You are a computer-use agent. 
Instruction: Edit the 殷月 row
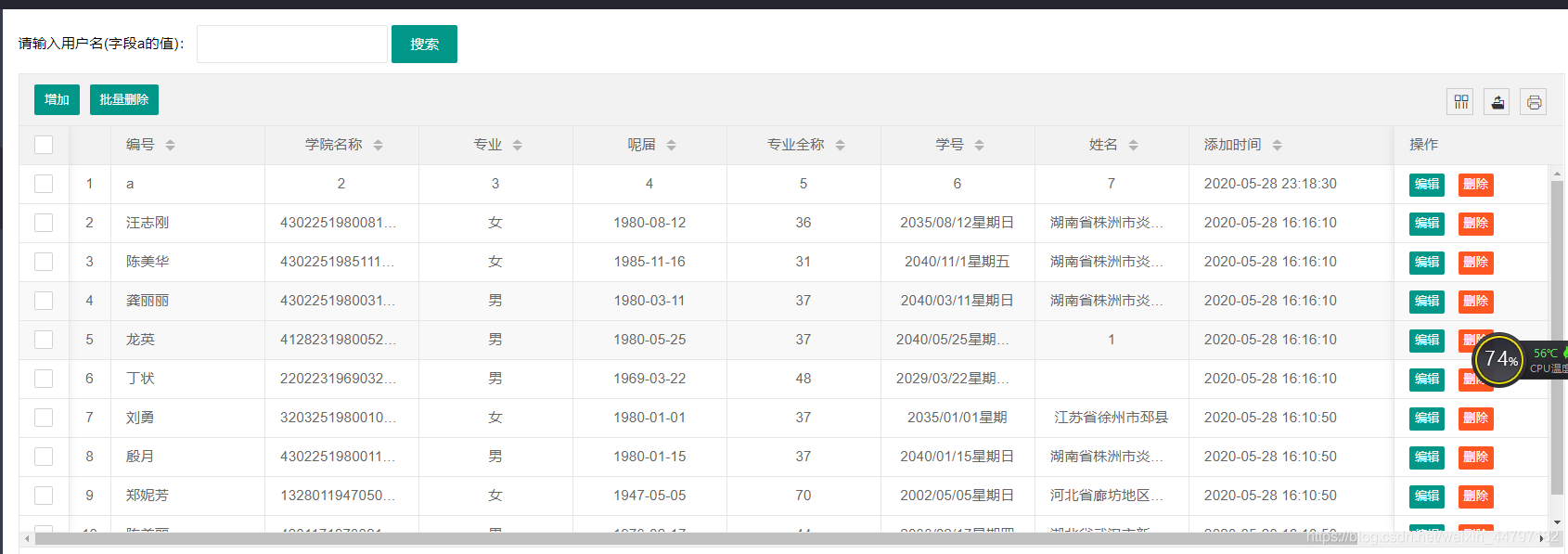(x=1427, y=457)
